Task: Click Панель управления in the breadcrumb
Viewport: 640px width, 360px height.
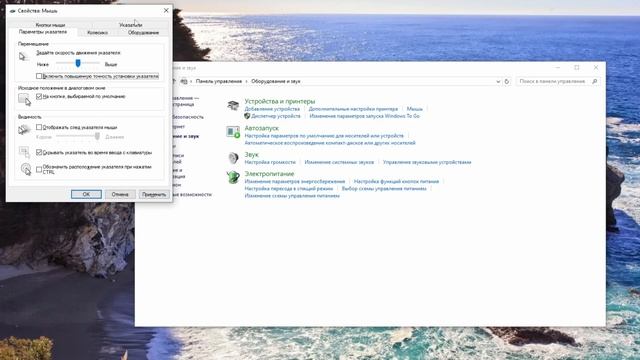Action: [219, 81]
